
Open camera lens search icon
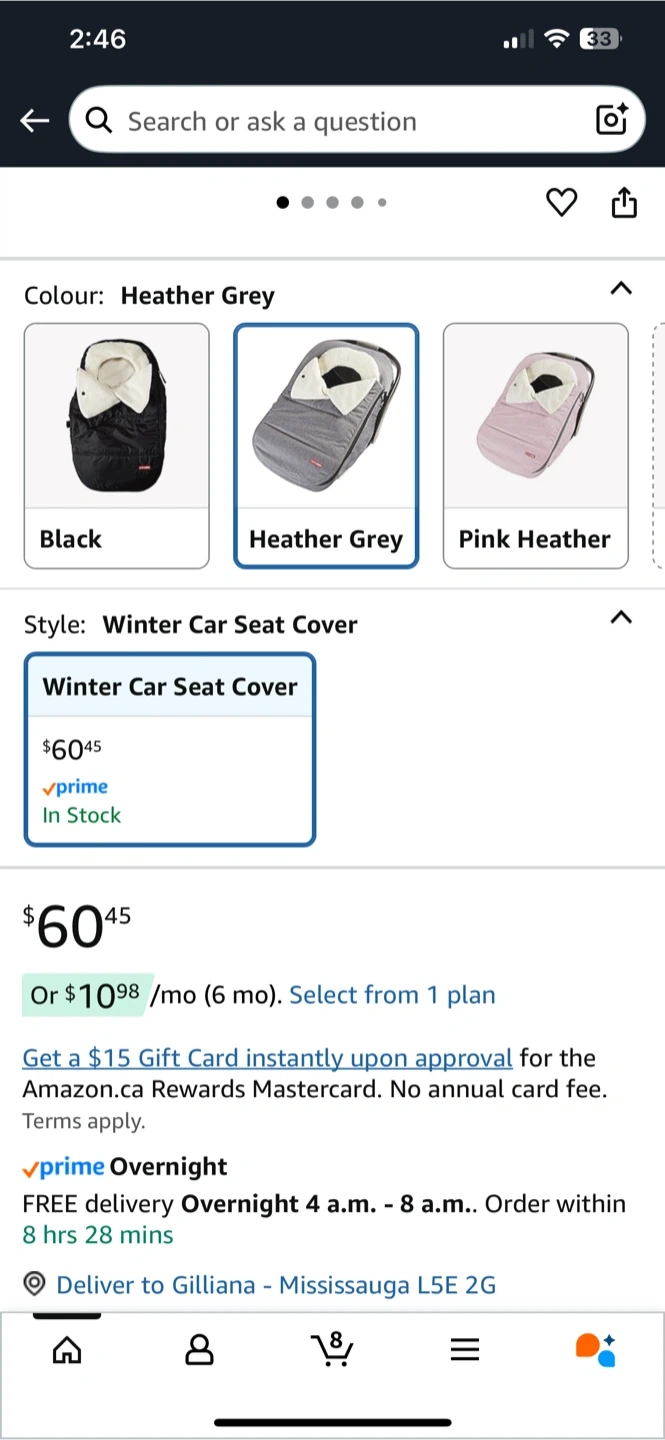[611, 120]
